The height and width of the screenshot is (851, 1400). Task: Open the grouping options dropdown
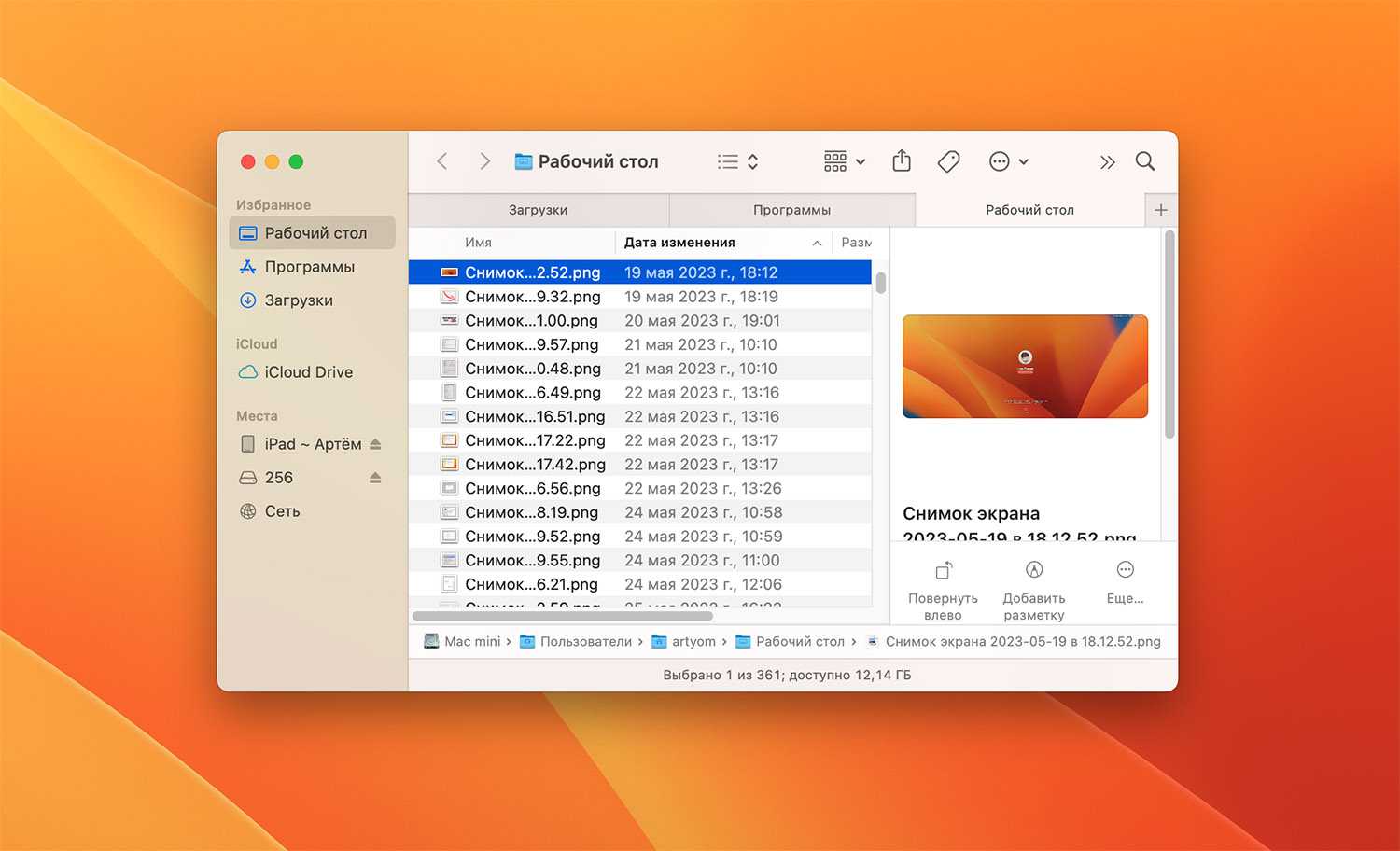pyautogui.click(x=845, y=161)
